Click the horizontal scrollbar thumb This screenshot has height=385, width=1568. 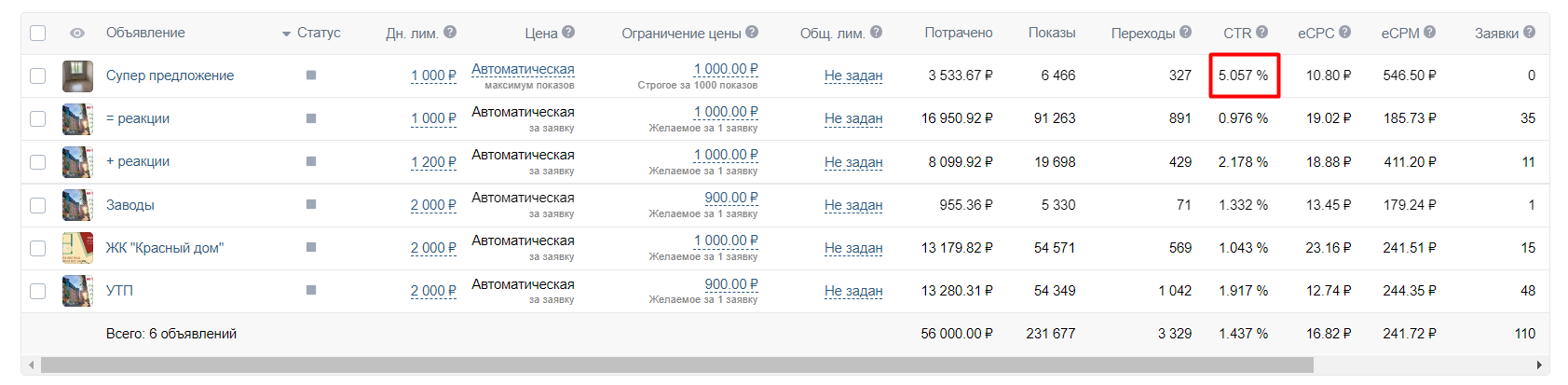pyautogui.click(x=677, y=365)
